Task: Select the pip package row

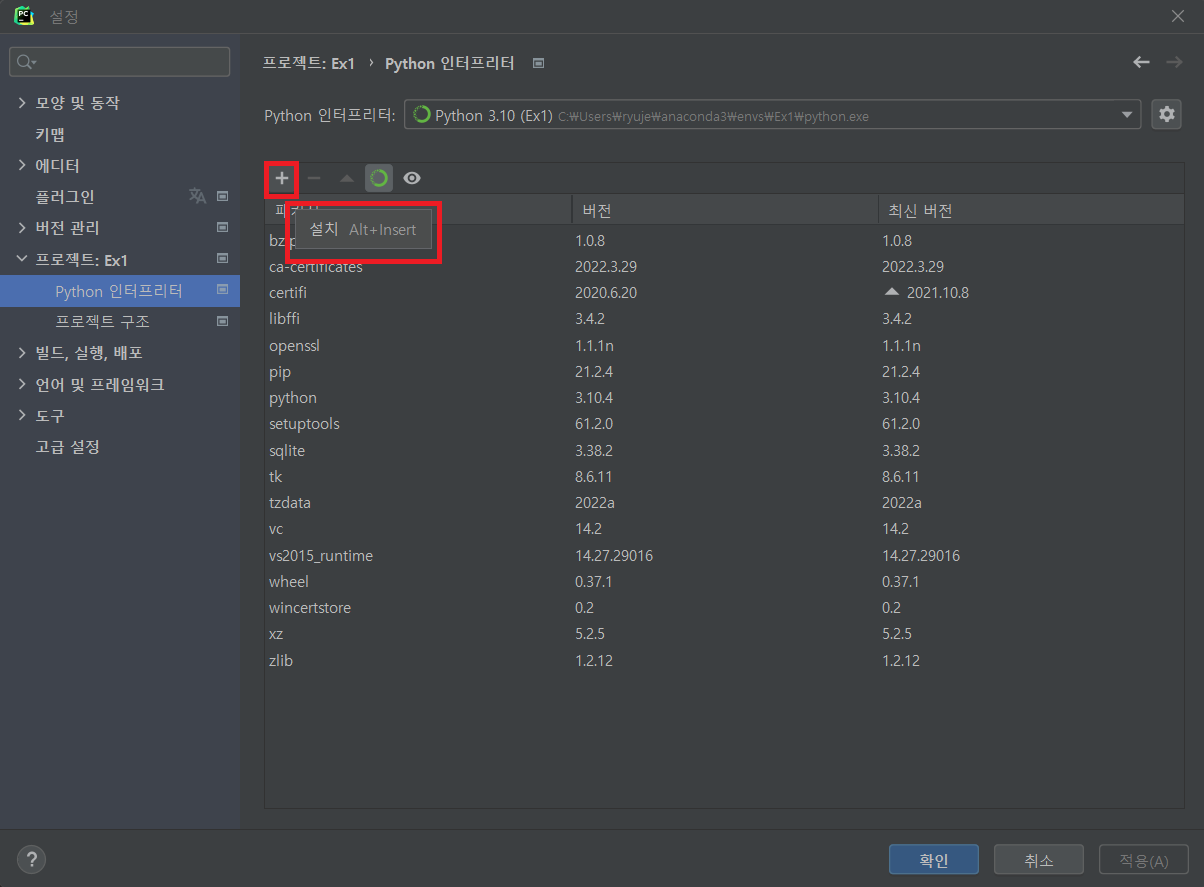Action: (x=724, y=371)
